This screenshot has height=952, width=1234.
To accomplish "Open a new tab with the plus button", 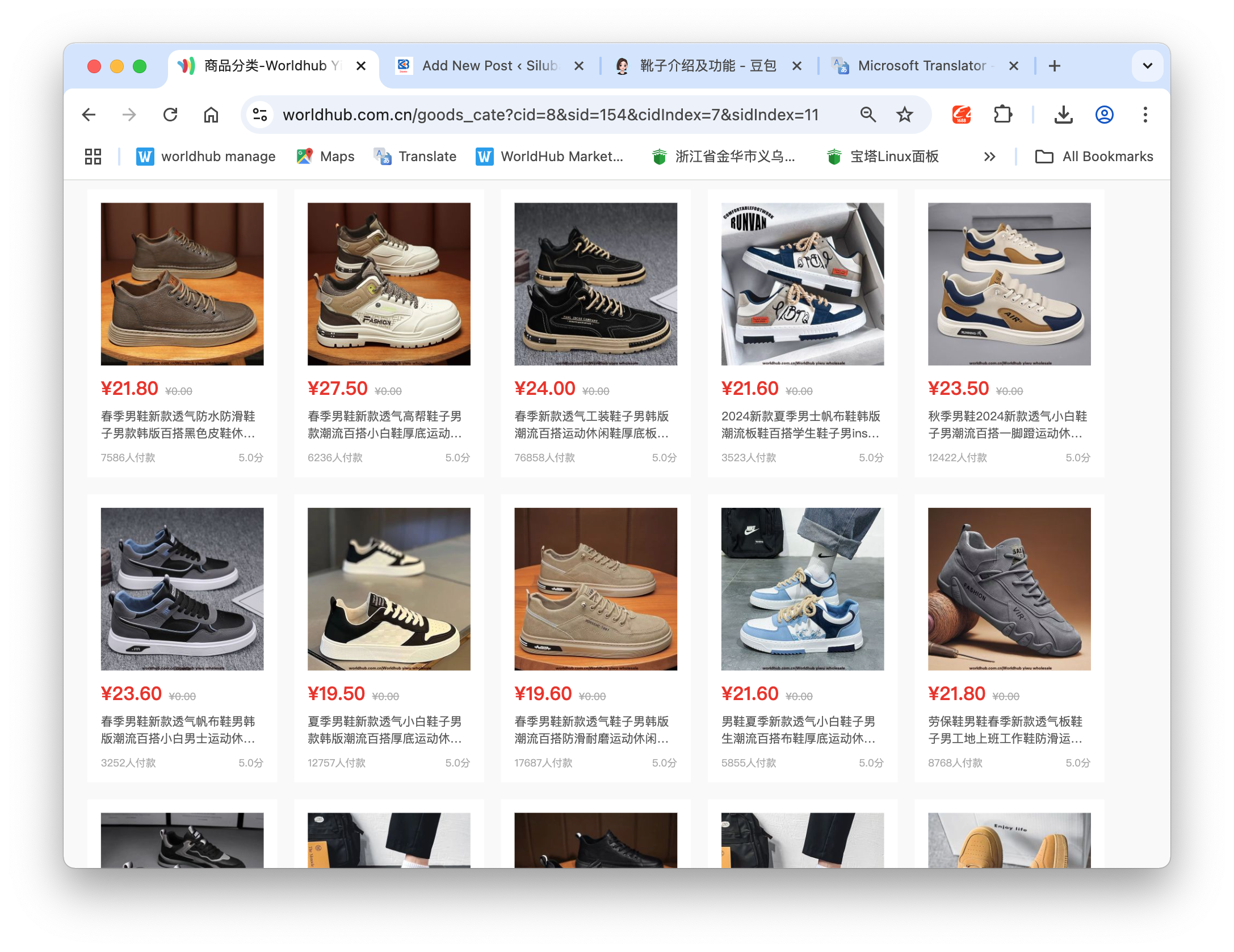I will pos(1054,66).
